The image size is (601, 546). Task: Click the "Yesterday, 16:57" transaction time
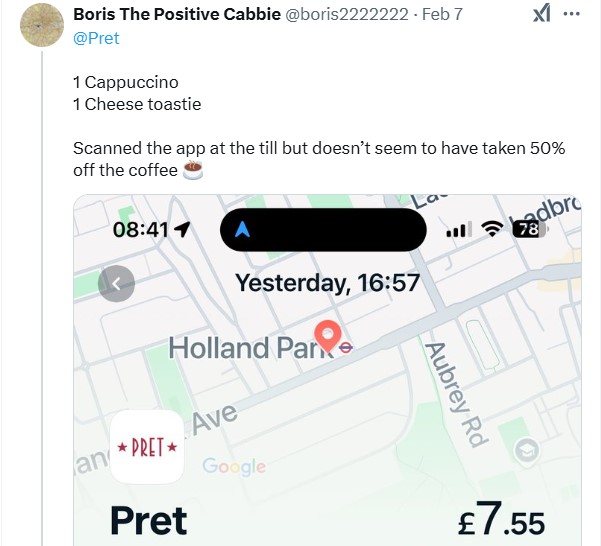327,283
